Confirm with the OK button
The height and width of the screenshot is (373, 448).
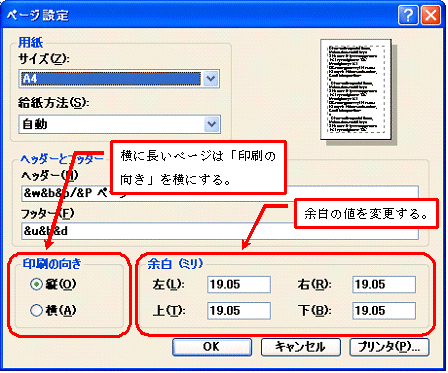(x=212, y=347)
